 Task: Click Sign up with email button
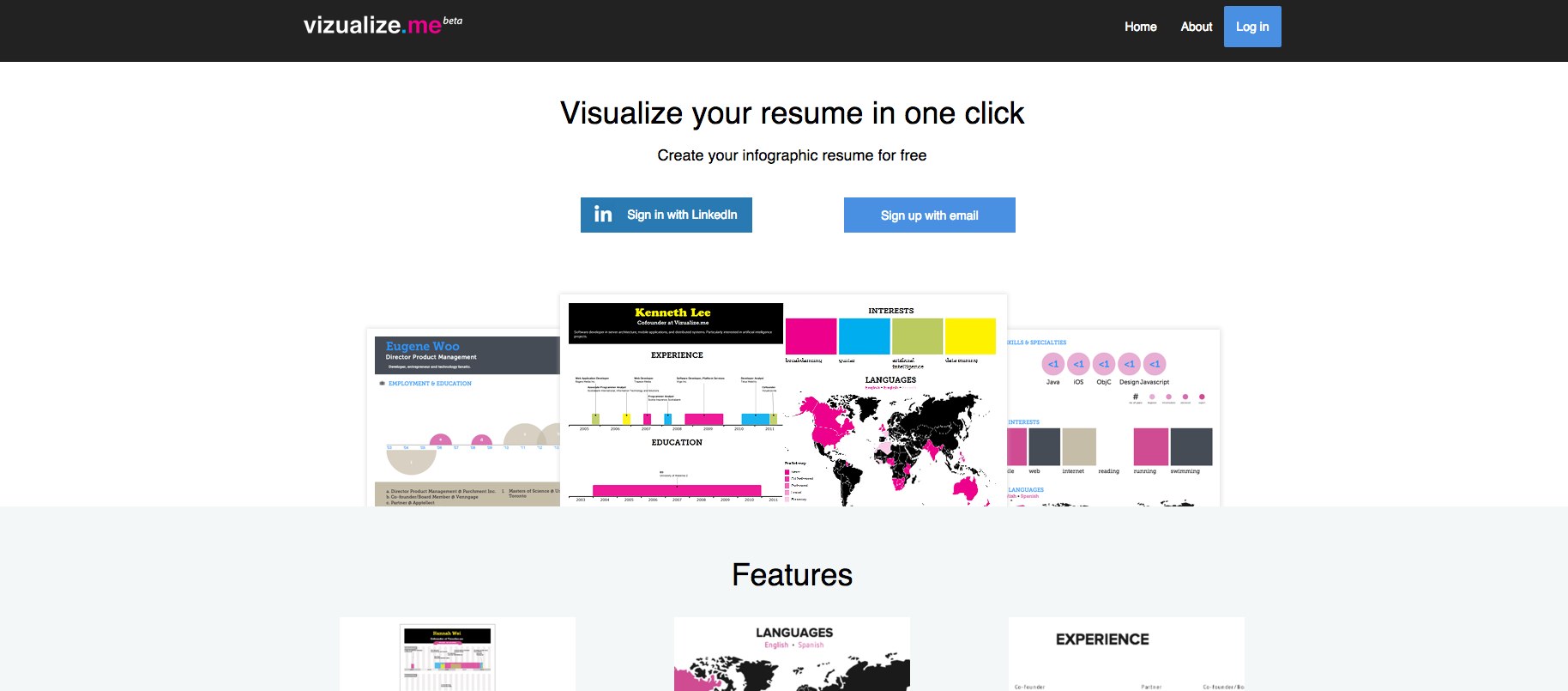[930, 215]
